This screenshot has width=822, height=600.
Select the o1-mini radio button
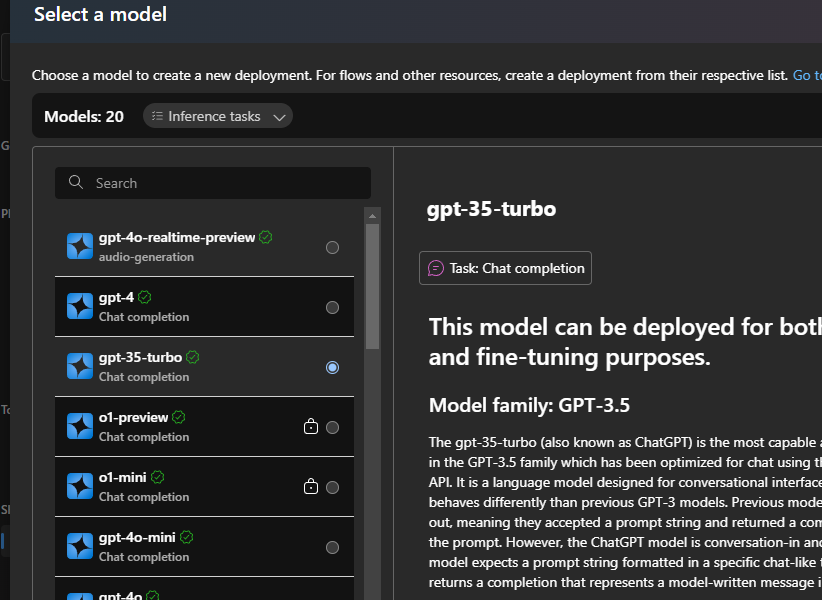(332, 487)
